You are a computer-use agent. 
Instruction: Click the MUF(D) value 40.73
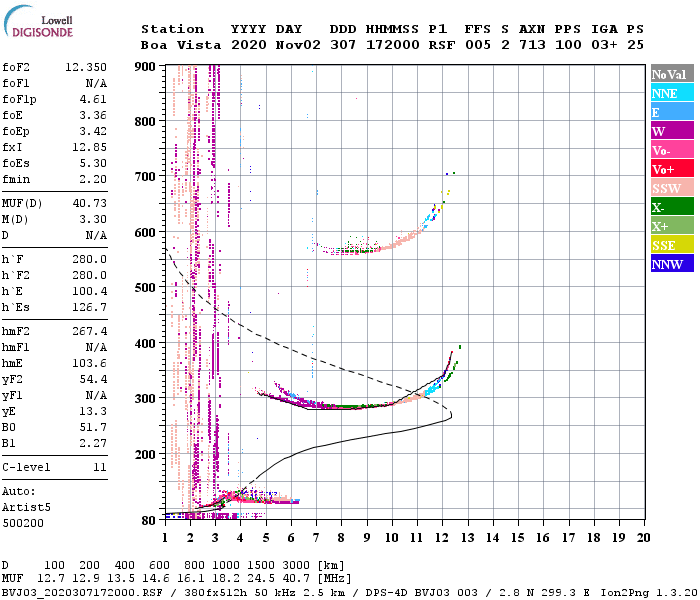(89, 203)
